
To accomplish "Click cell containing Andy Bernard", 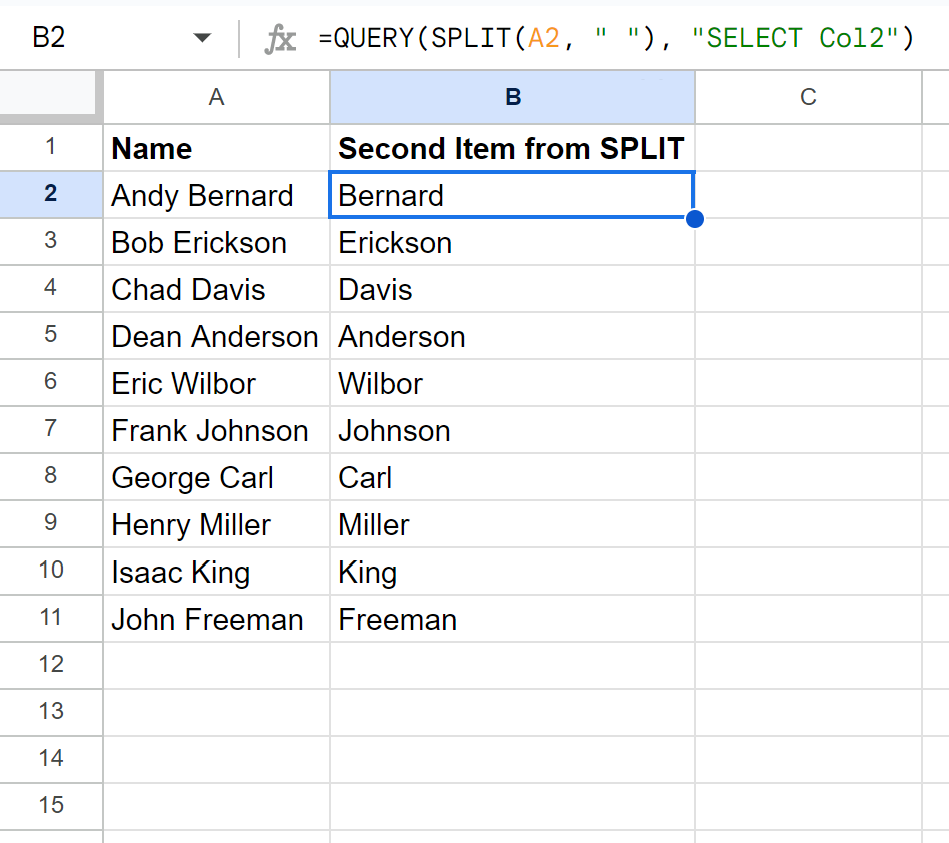I will 216,195.
